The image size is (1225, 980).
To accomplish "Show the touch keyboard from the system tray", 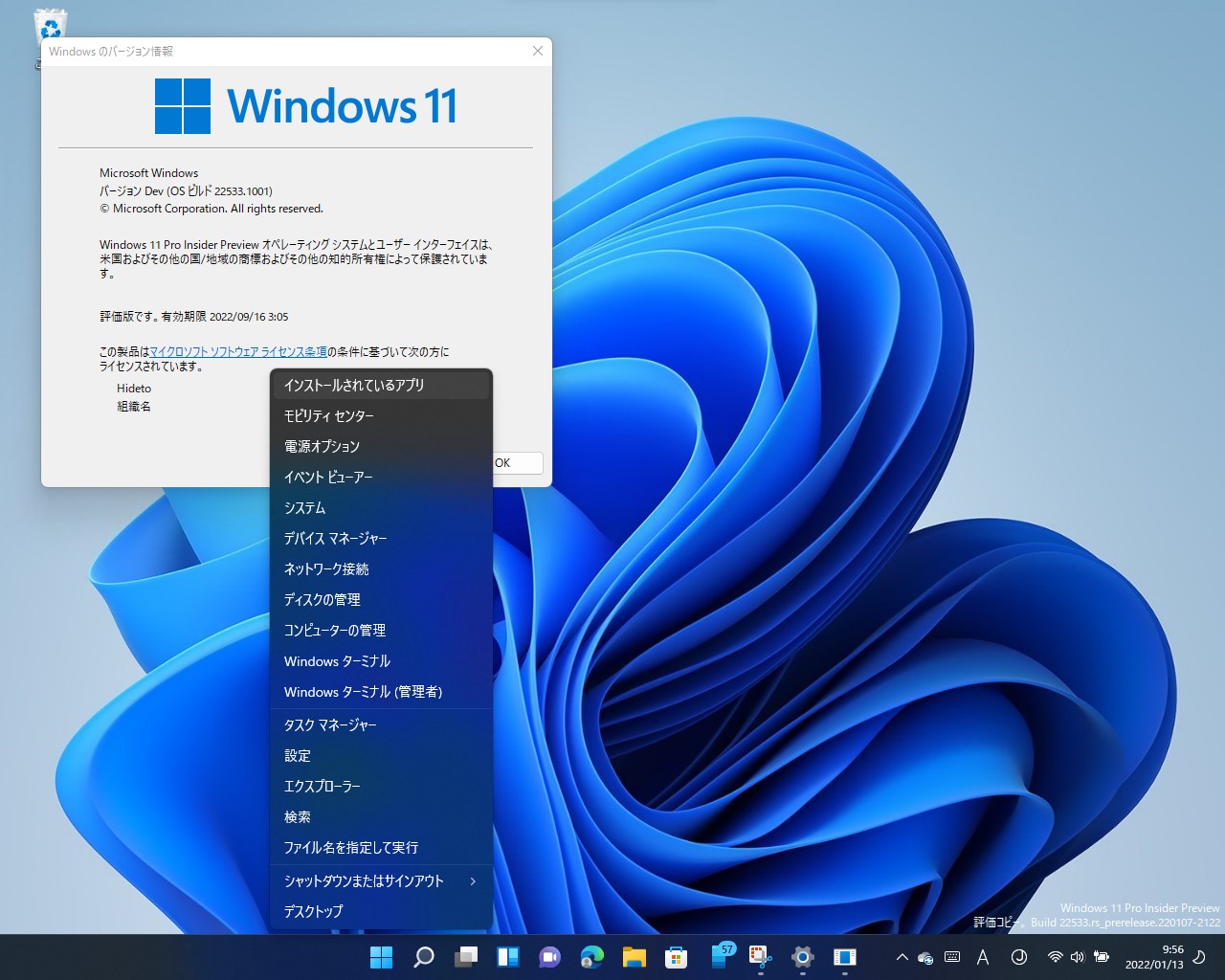I will 953,958.
